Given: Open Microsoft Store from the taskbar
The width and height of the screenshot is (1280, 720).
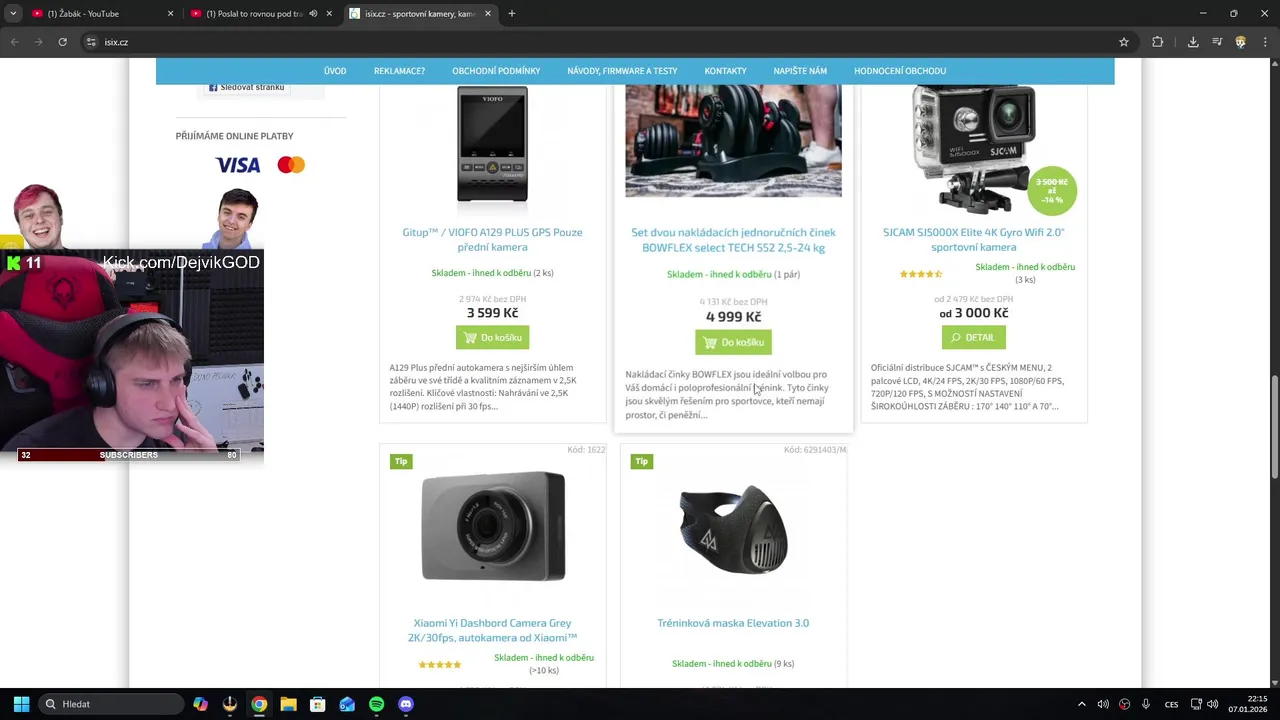Looking at the screenshot, I should coord(318,704).
